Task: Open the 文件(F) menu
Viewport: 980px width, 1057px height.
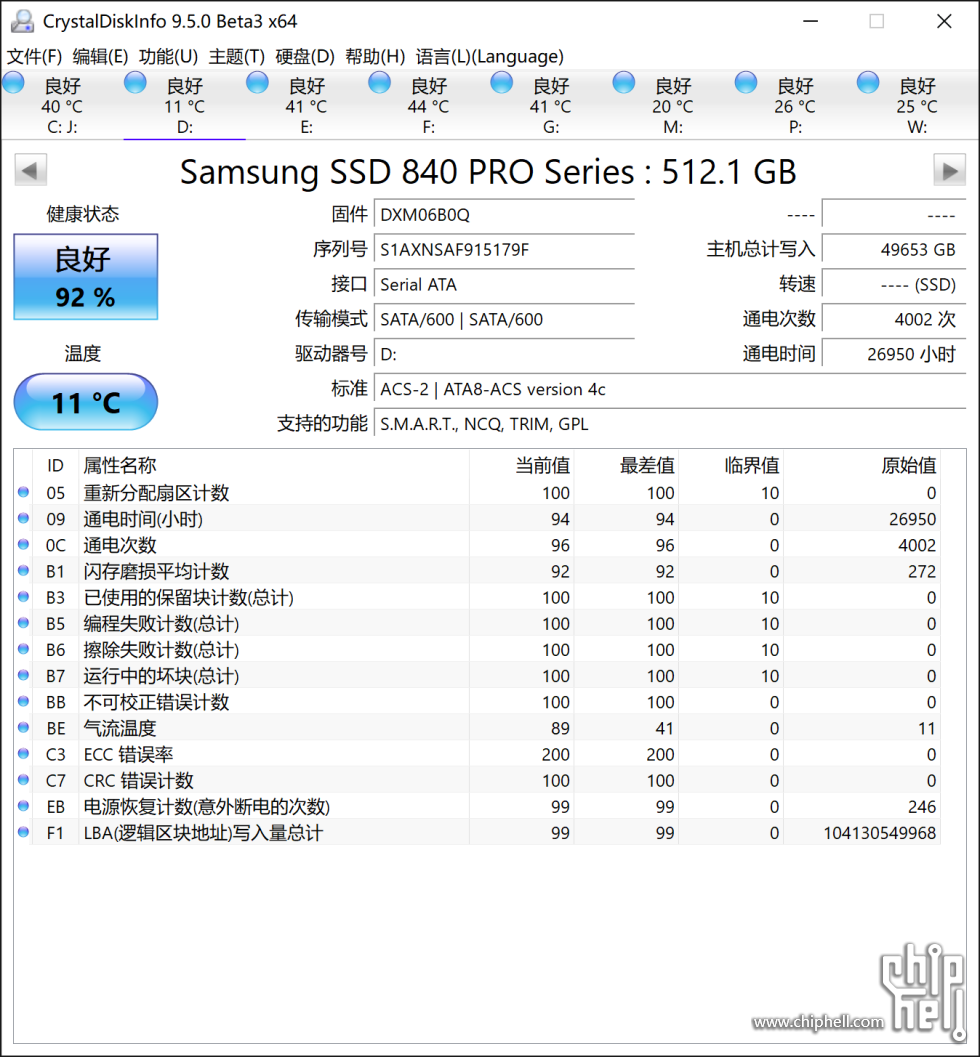Action: 34,57
